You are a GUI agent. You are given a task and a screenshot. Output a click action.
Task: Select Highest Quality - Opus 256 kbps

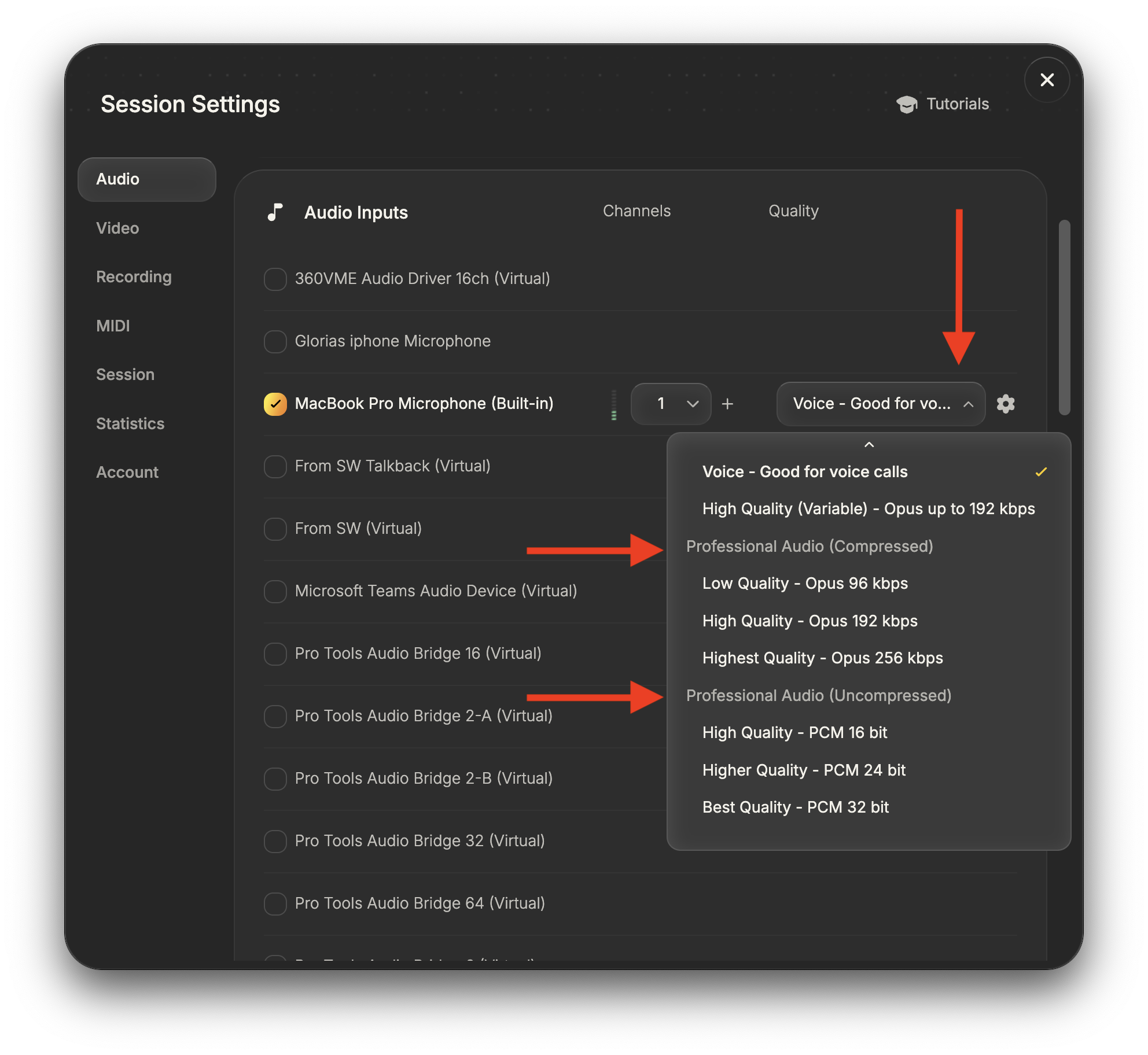pyautogui.click(x=822, y=658)
